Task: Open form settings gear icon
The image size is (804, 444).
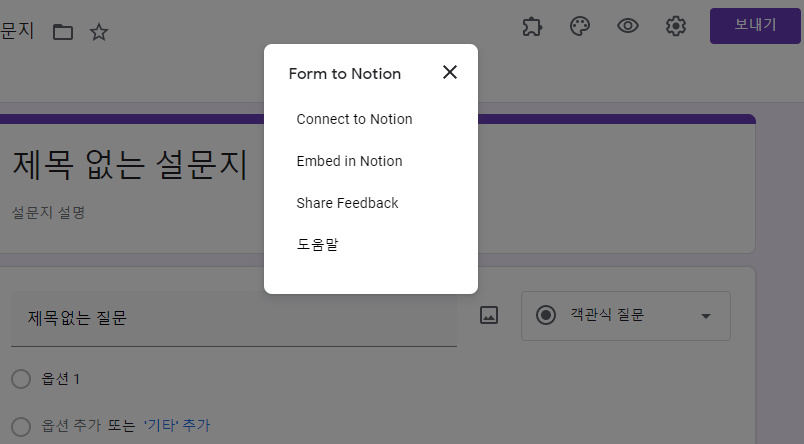Action: pos(676,26)
